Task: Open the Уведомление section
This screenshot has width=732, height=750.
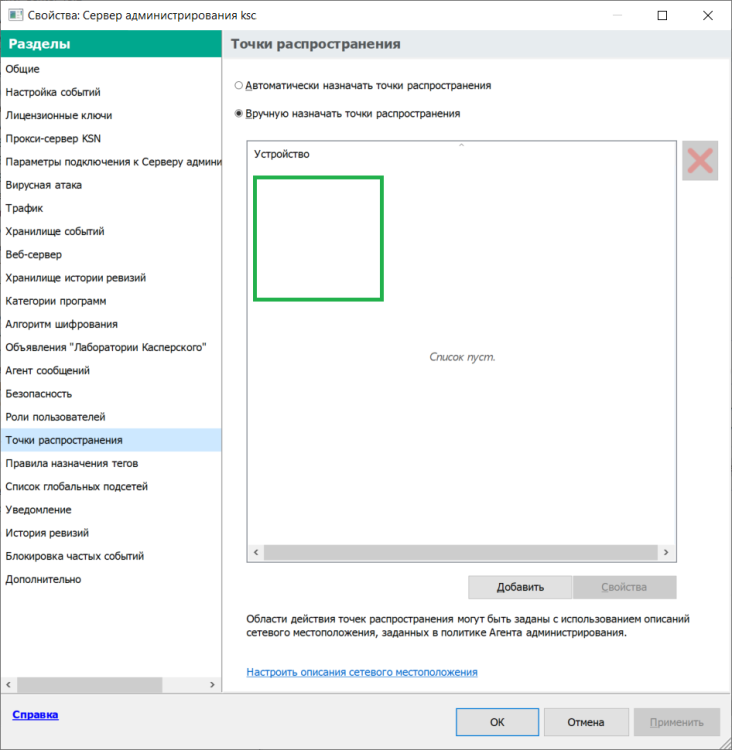Action: (x=111, y=509)
